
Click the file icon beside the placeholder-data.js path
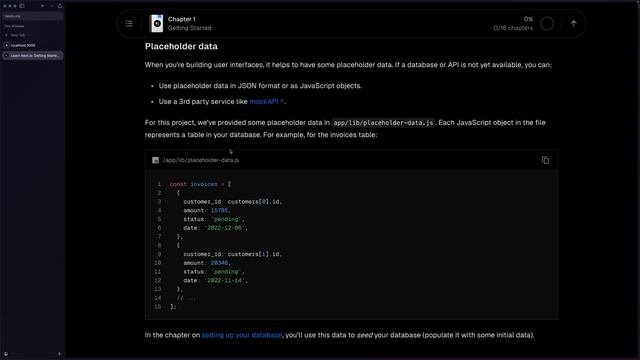[x=156, y=160]
